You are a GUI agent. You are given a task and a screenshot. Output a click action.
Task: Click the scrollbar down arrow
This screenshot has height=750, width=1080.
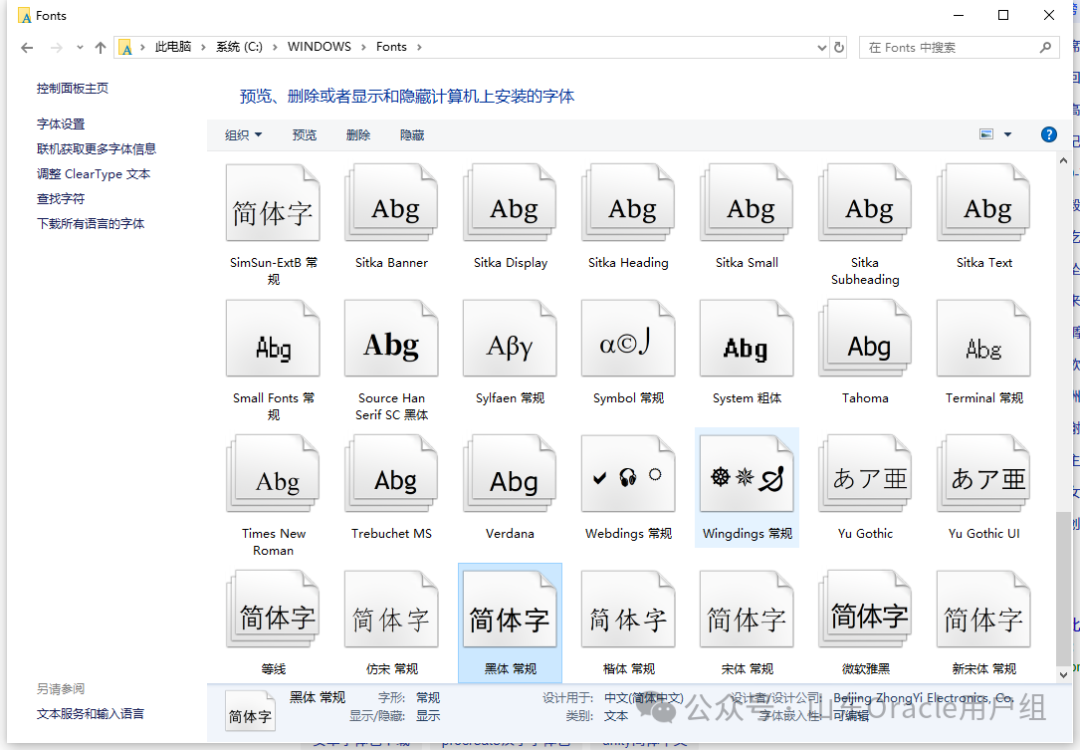[1063, 675]
